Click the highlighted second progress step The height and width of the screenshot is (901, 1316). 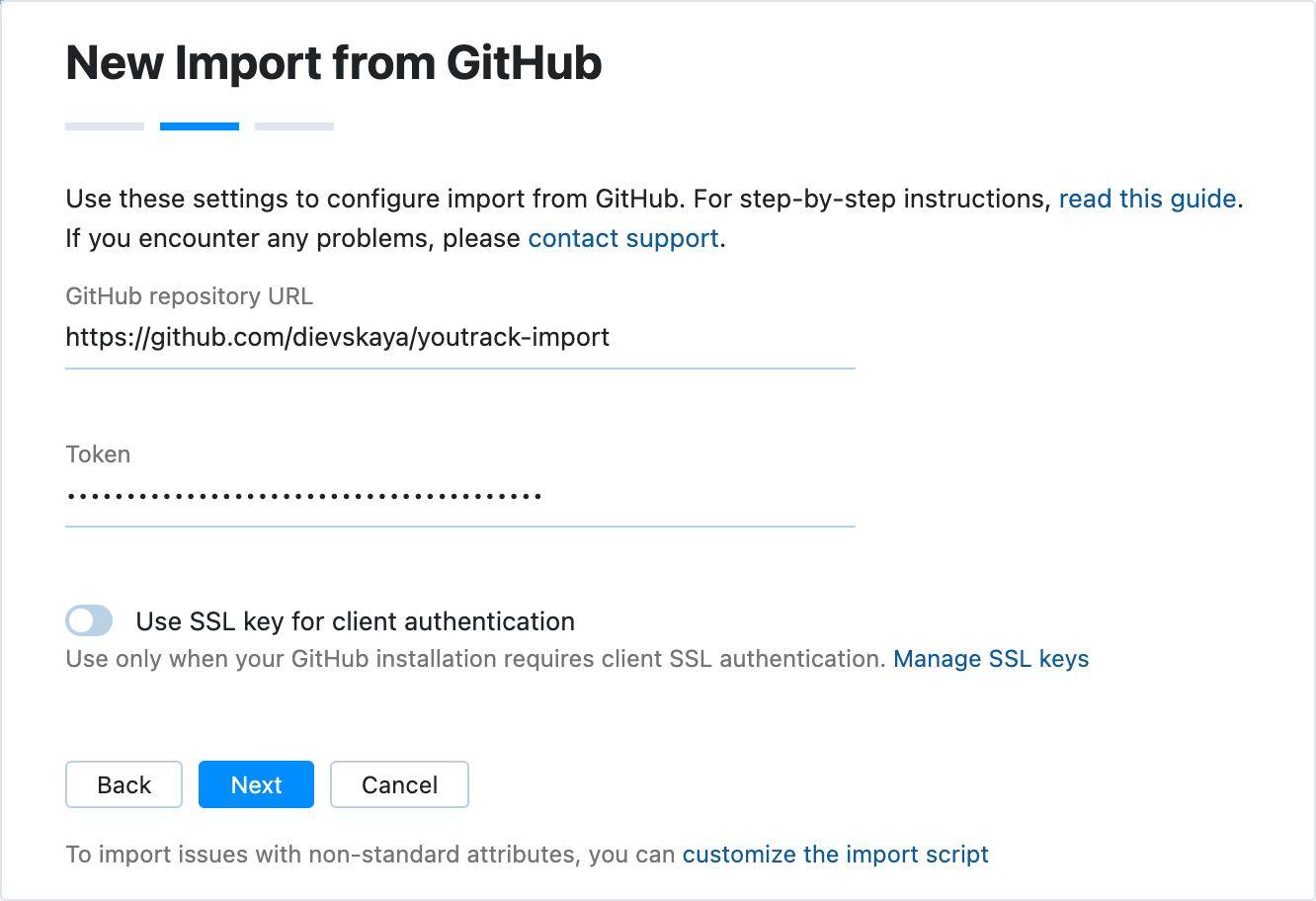point(199,125)
